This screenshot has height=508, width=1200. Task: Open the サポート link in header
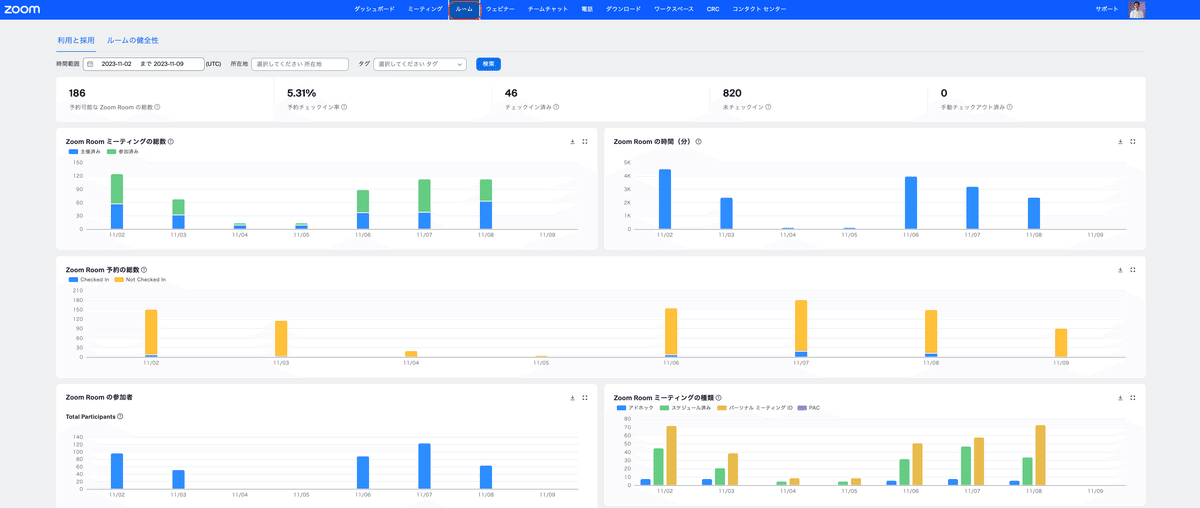(x=1107, y=9)
